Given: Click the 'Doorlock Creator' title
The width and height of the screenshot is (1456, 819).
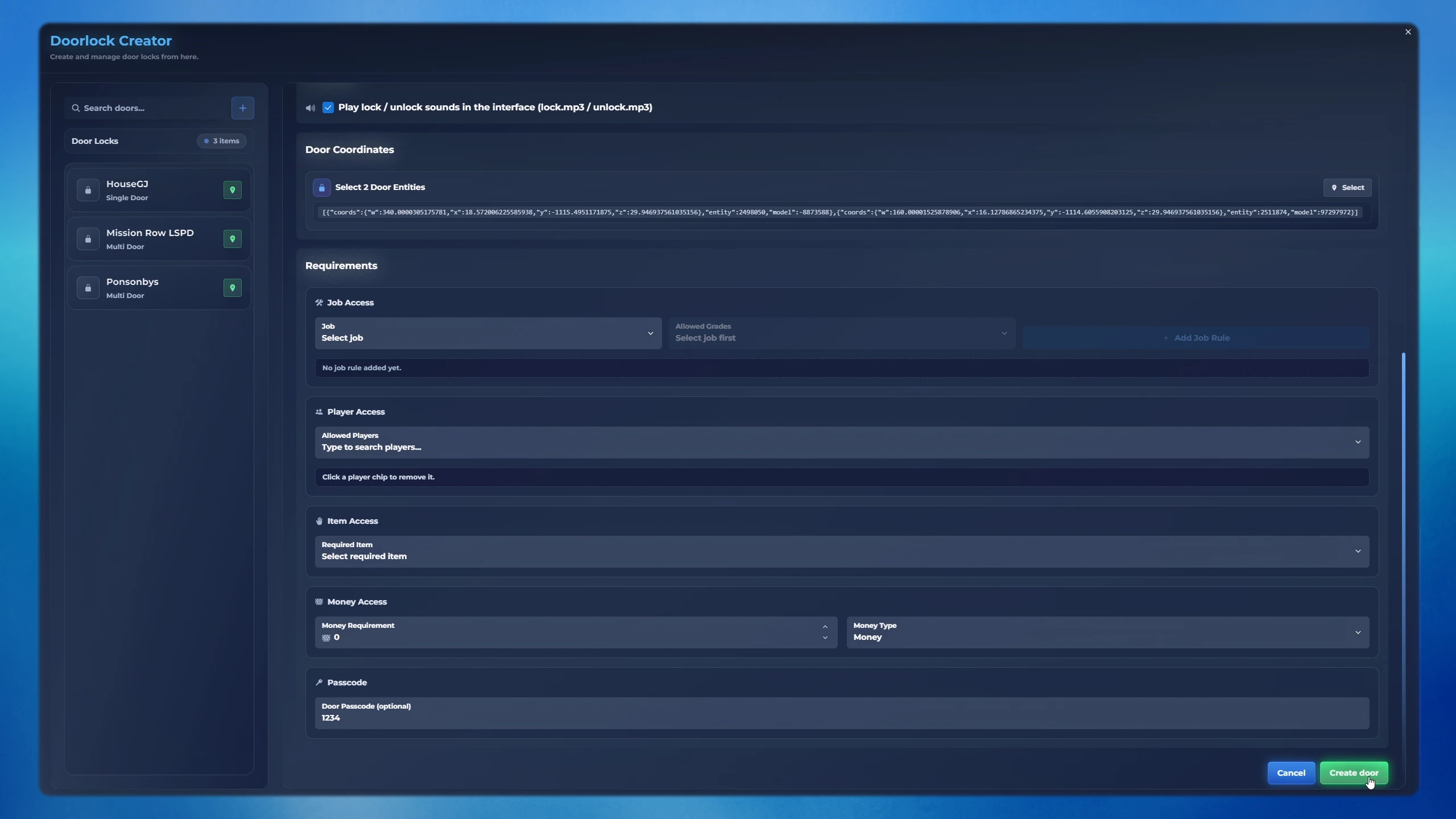Looking at the screenshot, I should tap(111, 41).
